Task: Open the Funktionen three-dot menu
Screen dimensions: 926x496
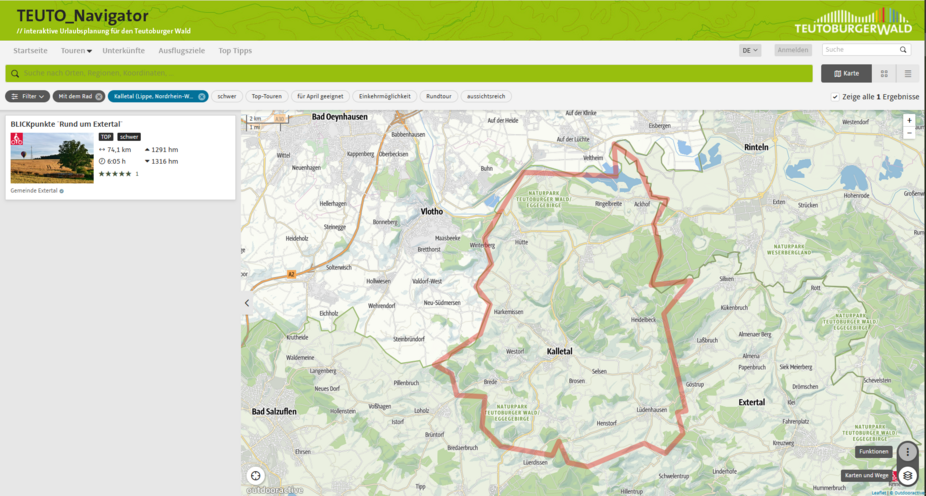Action: (x=907, y=452)
